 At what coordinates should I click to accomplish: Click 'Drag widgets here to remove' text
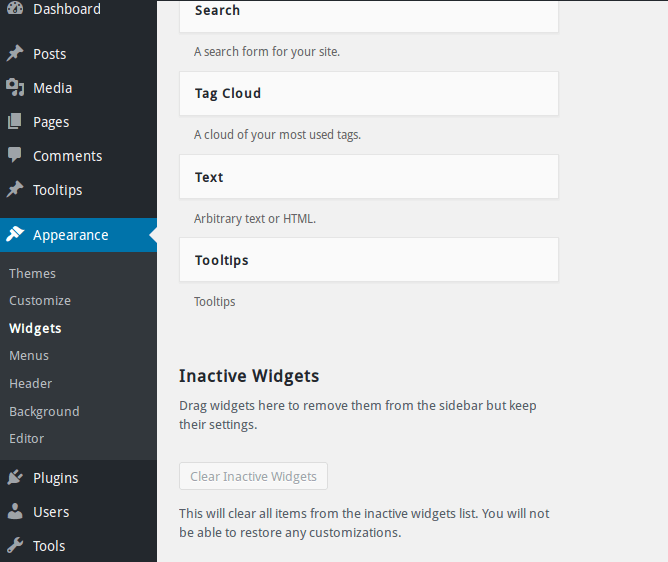pos(358,415)
